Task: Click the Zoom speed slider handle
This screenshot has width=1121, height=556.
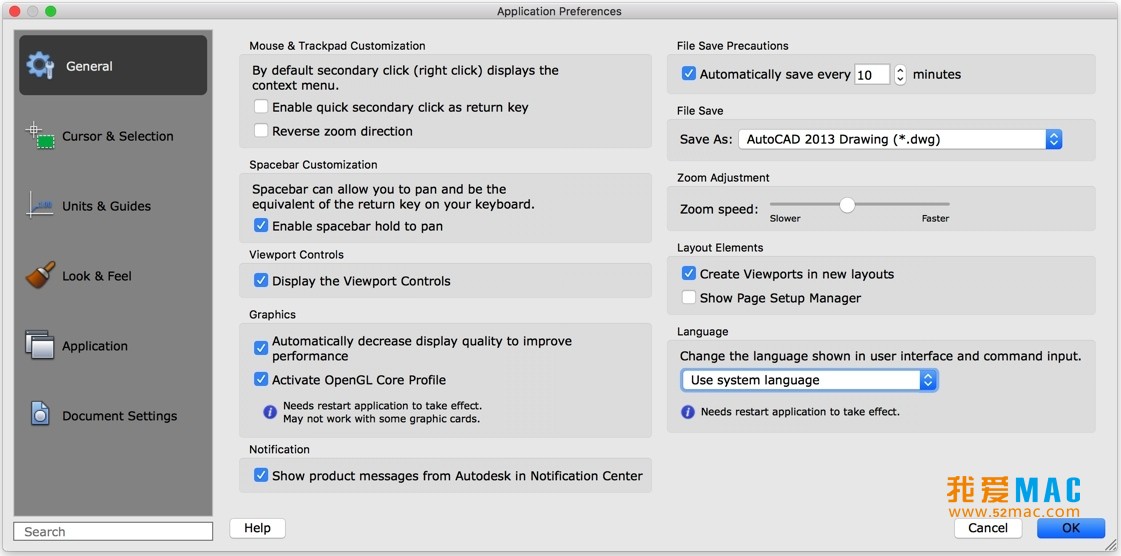Action: 847,205
